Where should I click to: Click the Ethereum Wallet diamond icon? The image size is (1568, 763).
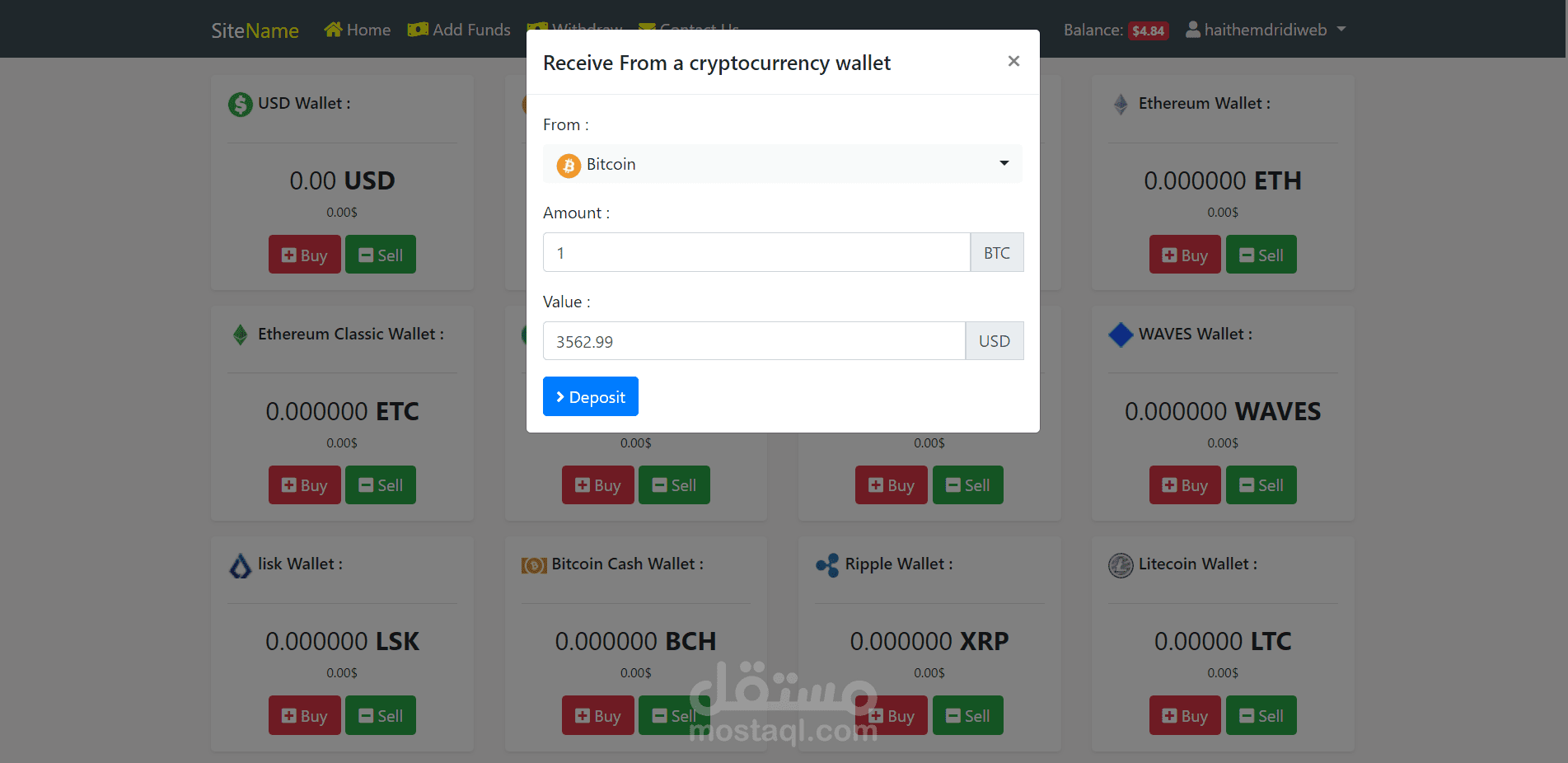point(1121,104)
